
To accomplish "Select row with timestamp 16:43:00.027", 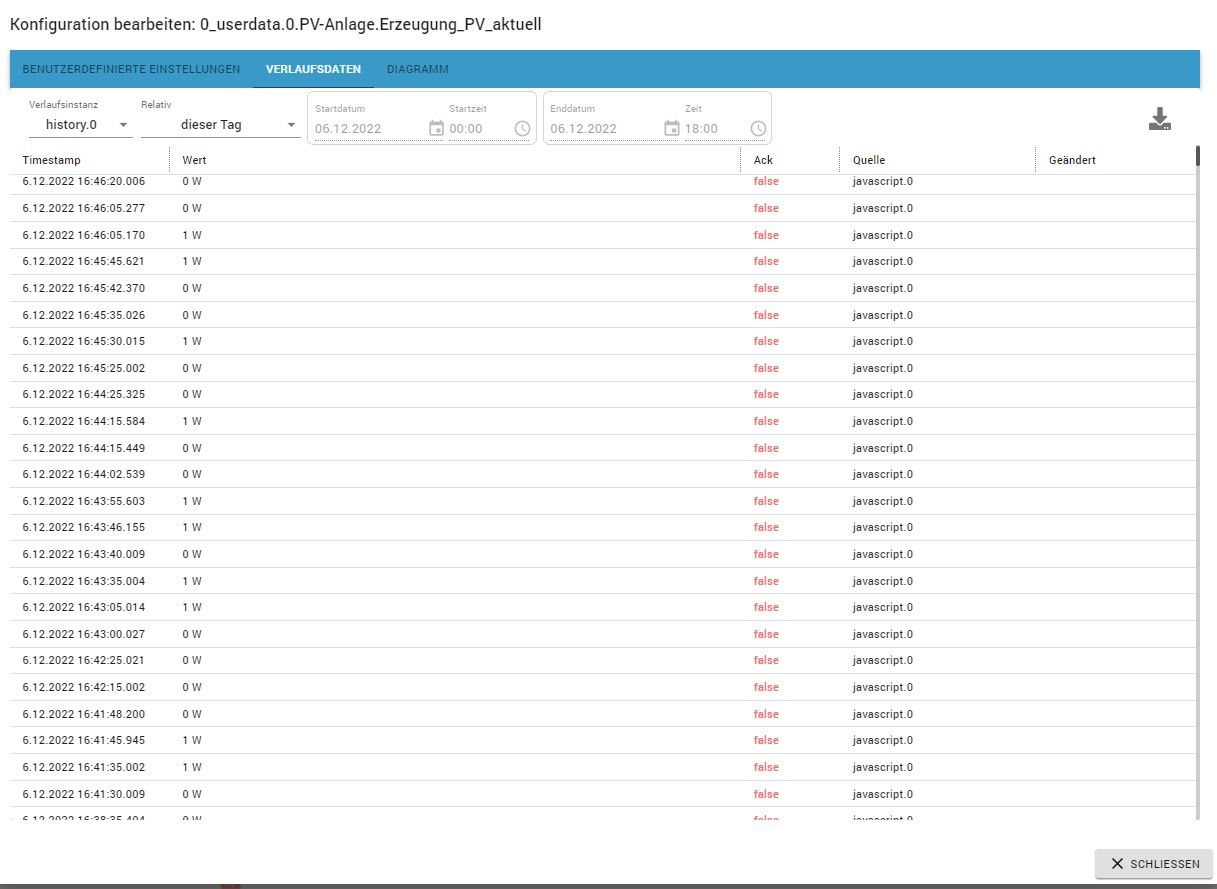I will [603, 634].
